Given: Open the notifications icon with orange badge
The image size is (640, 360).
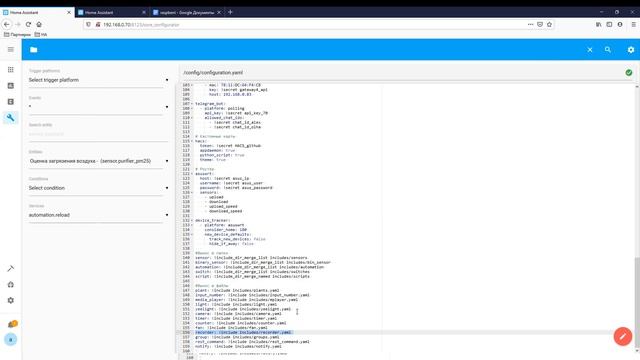Looking at the screenshot, I should coord(12,324).
